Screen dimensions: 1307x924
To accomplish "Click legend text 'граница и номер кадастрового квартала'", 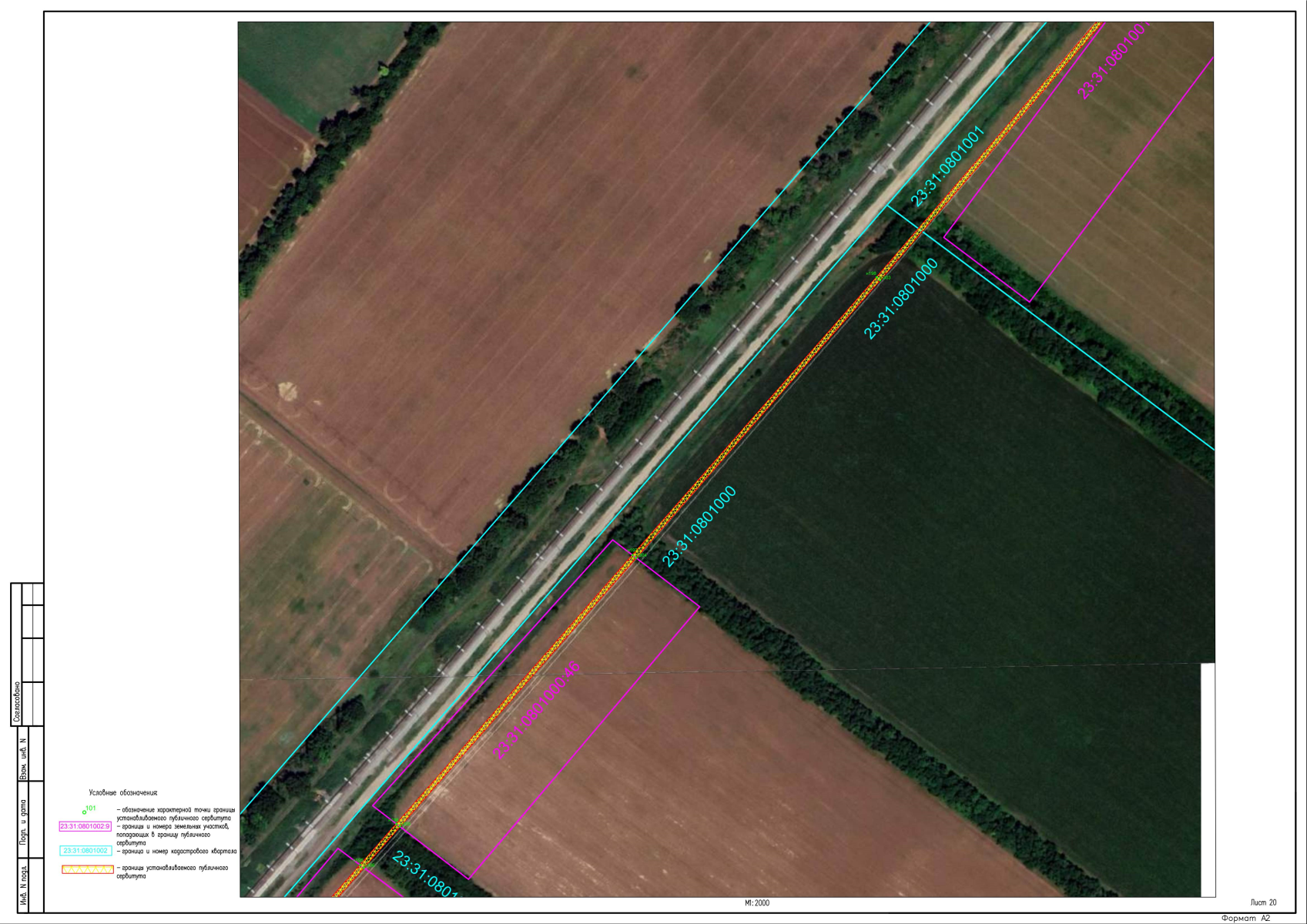I will coord(176,851).
